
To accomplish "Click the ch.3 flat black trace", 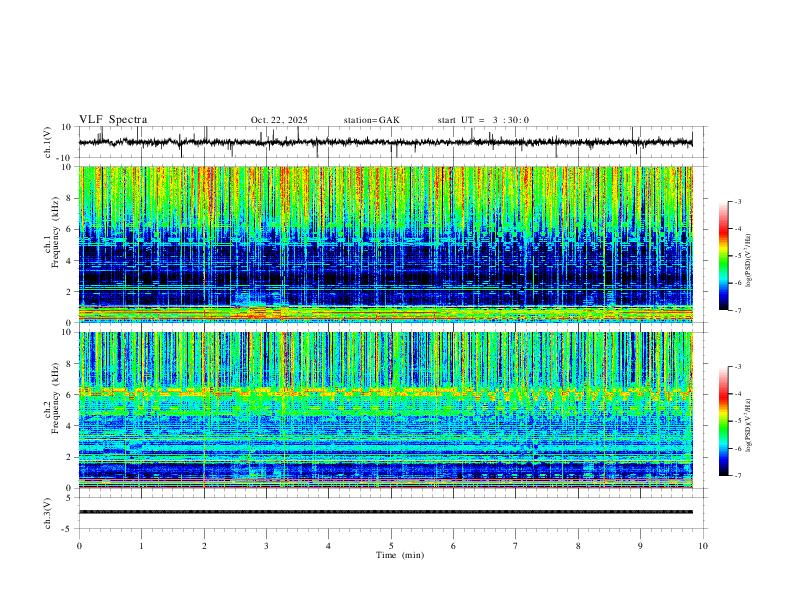I will pyautogui.click(x=385, y=512).
